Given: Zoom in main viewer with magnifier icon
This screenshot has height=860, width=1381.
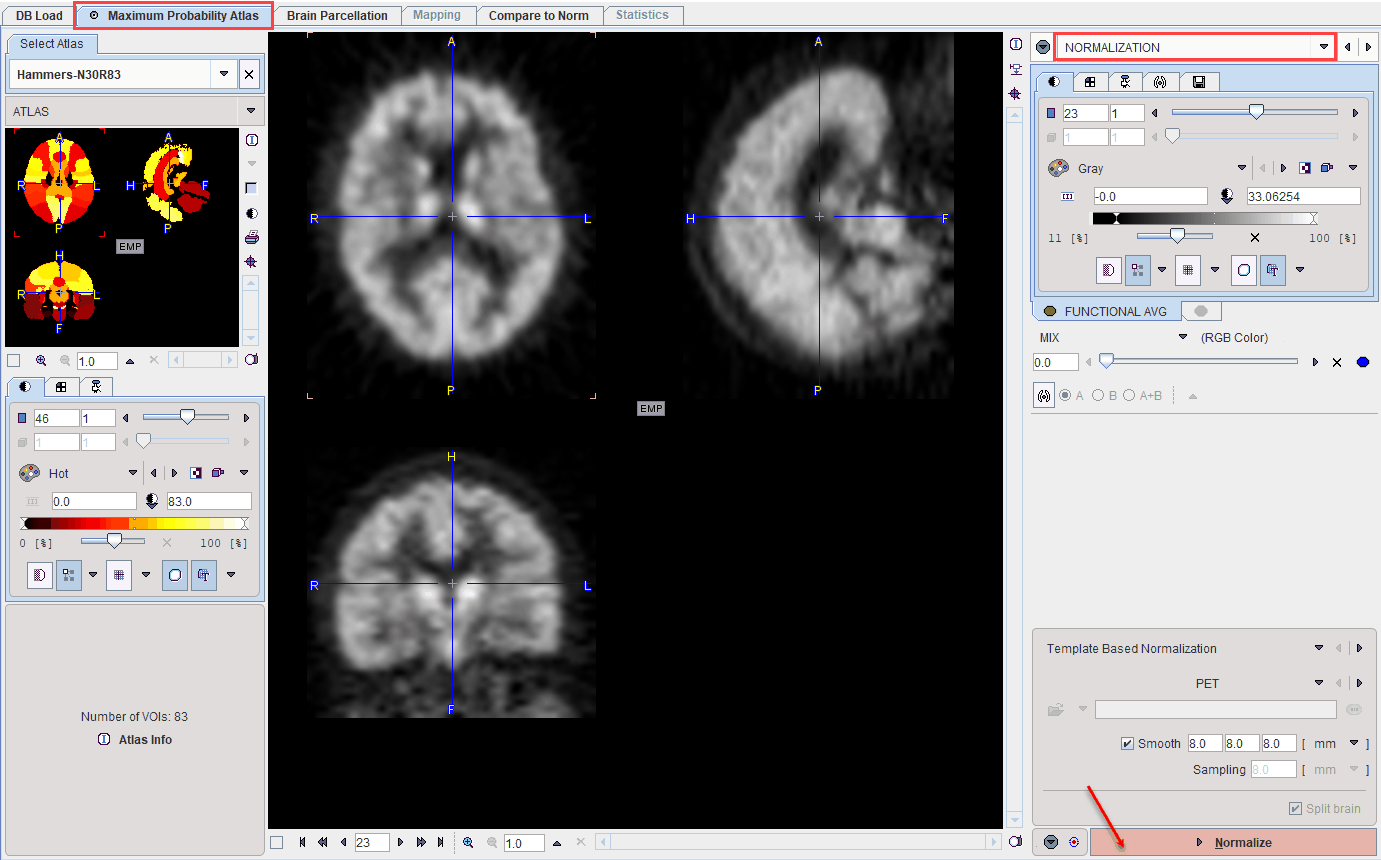Looking at the screenshot, I should pos(468,842).
